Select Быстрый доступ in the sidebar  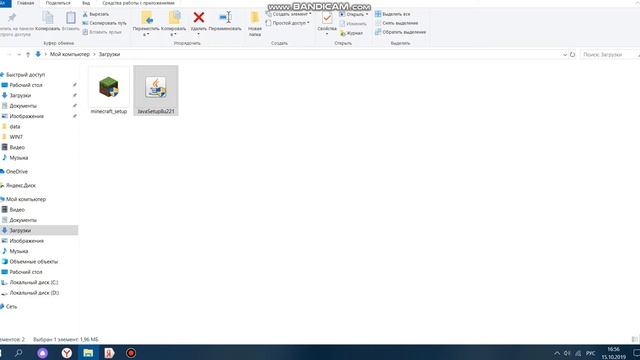[x=25, y=75]
